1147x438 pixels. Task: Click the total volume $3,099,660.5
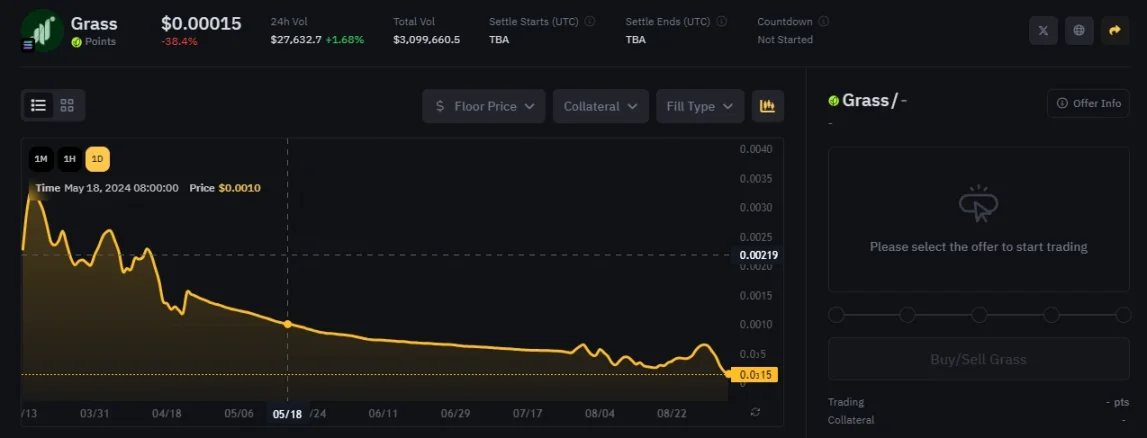pos(426,39)
